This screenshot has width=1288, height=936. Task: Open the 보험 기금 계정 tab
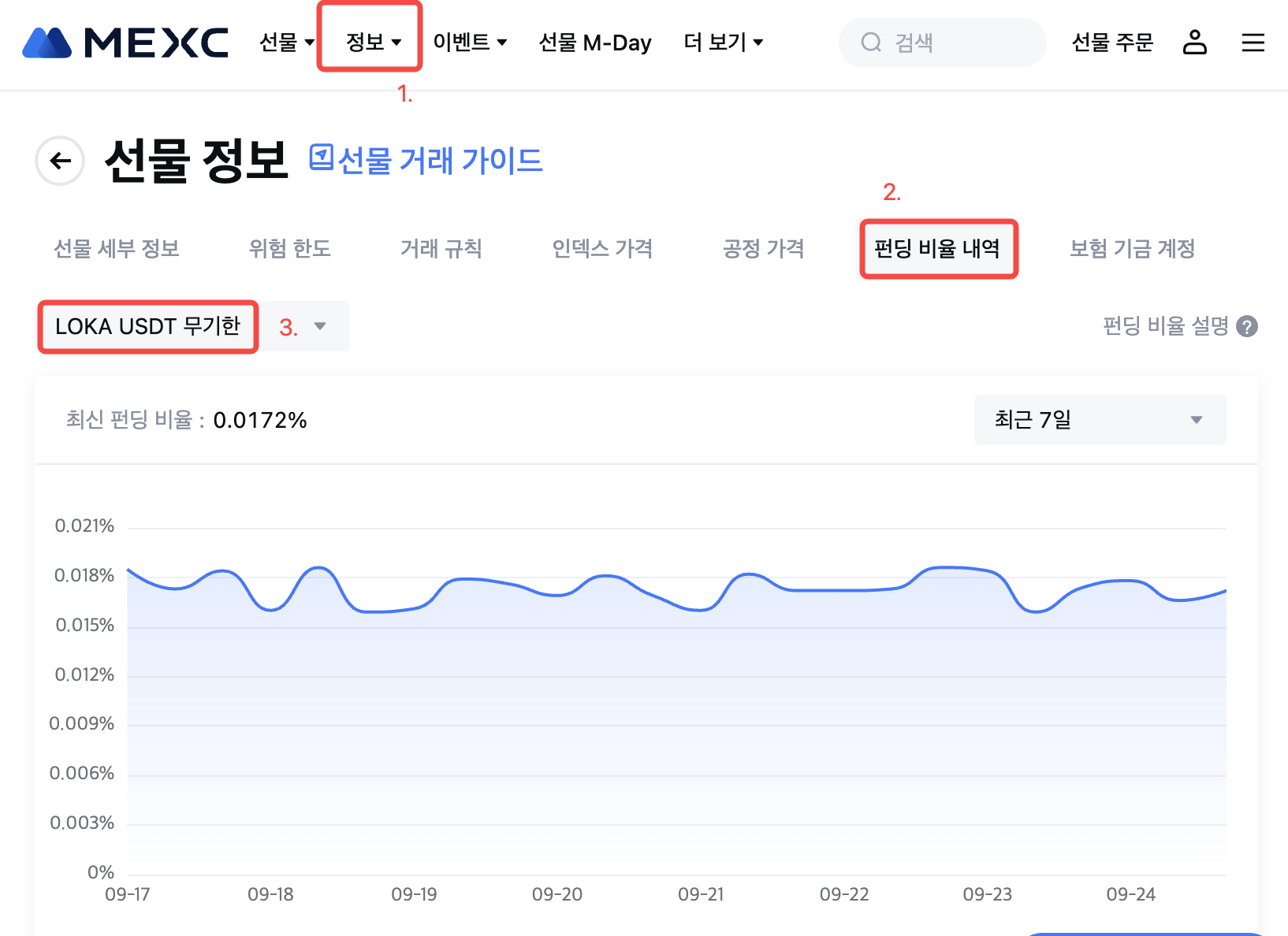[x=1132, y=249]
